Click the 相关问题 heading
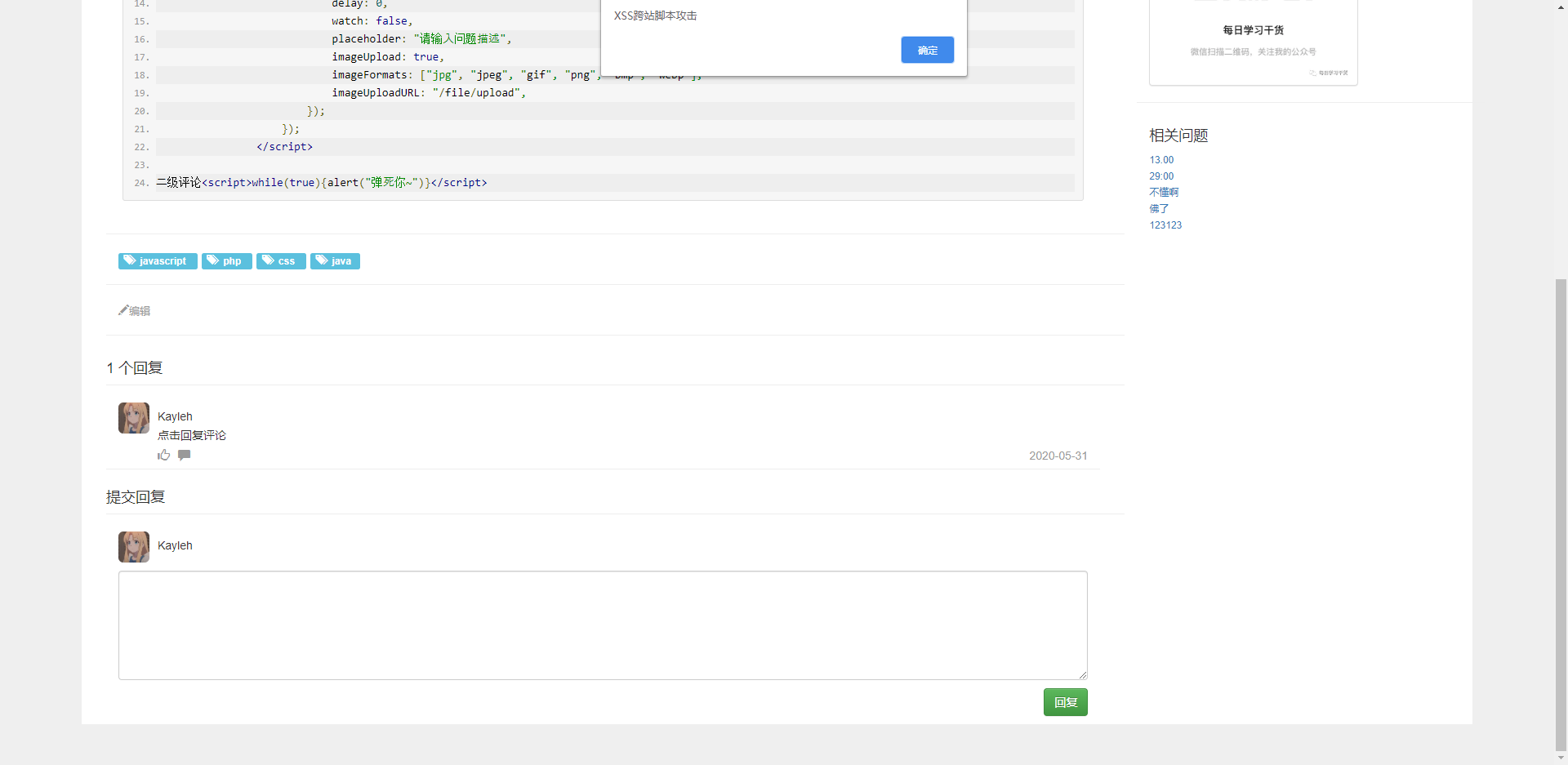 point(1178,136)
